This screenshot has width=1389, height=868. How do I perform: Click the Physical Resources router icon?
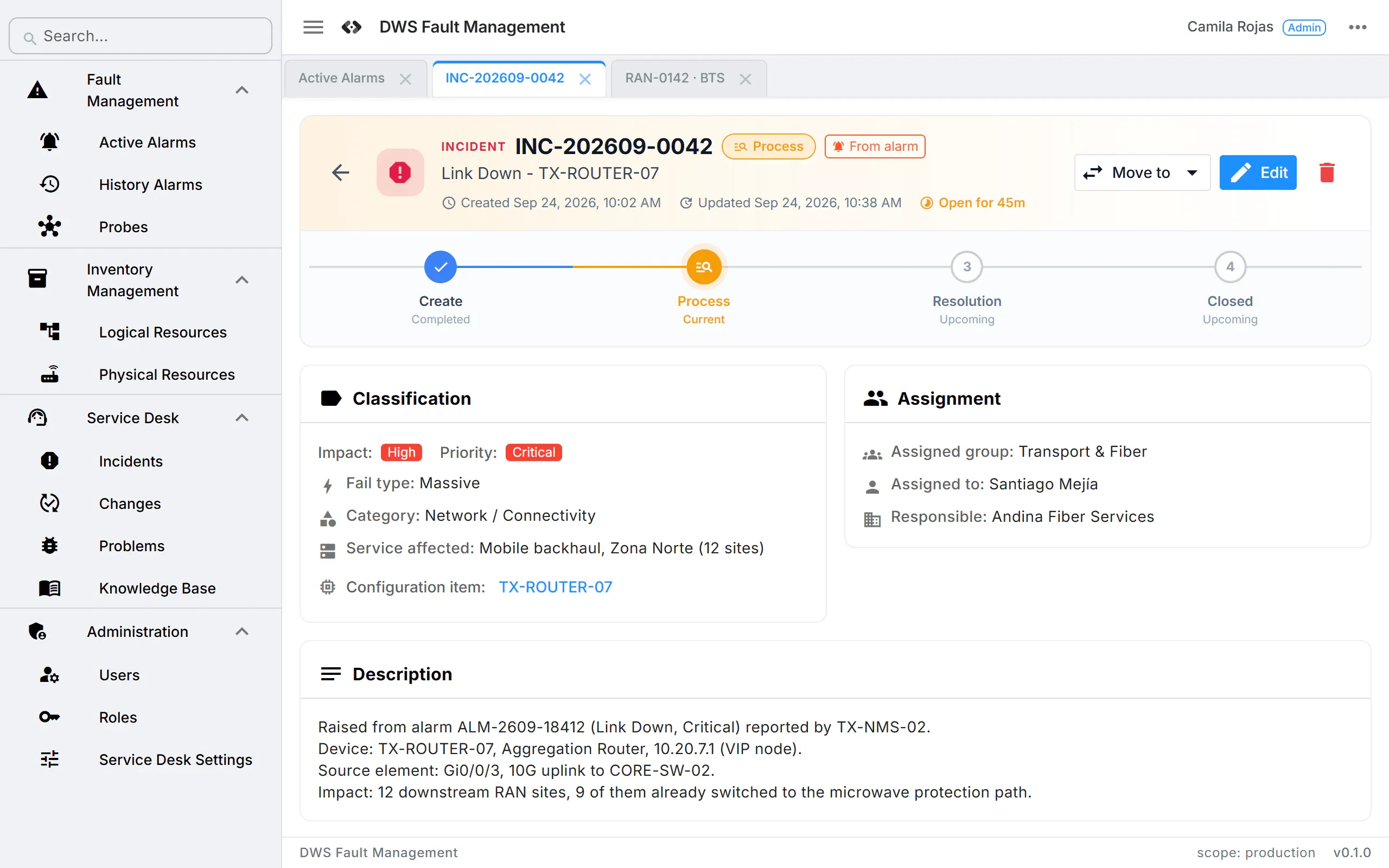[50, 374]
